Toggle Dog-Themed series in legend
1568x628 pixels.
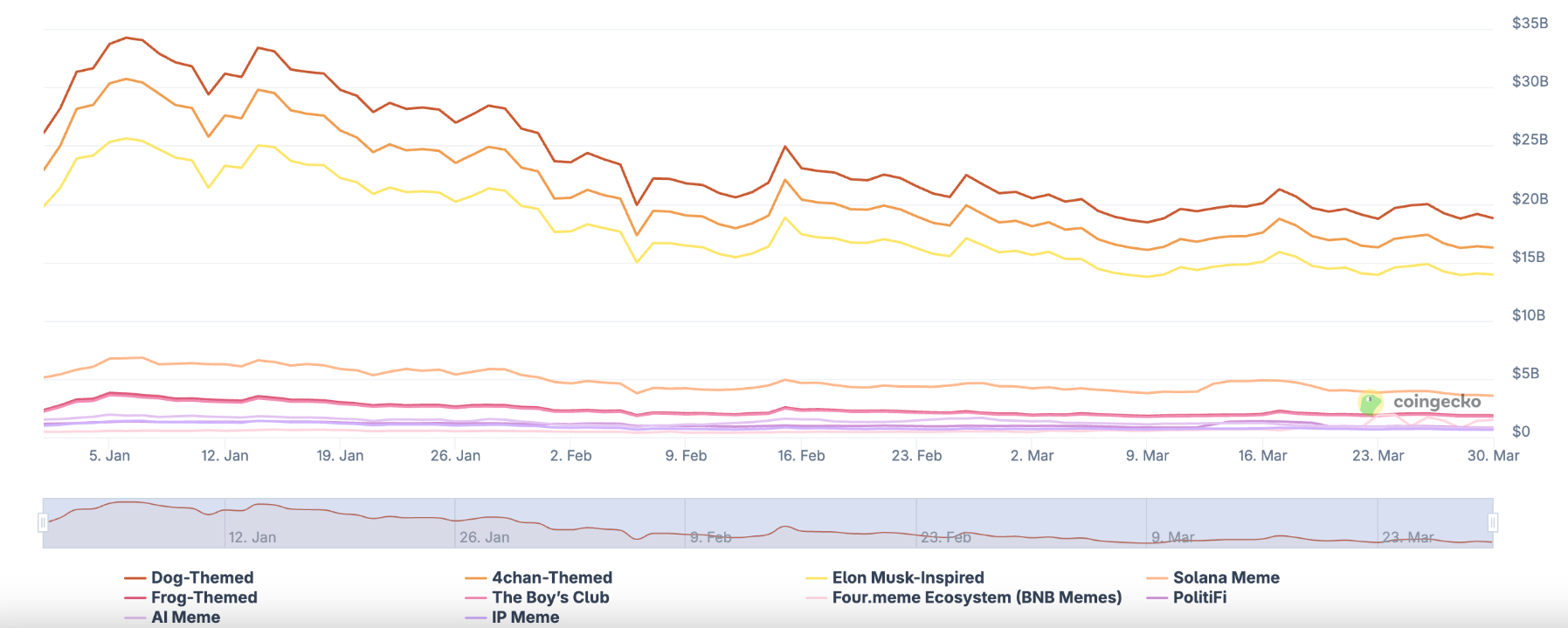tap(202, 577)
